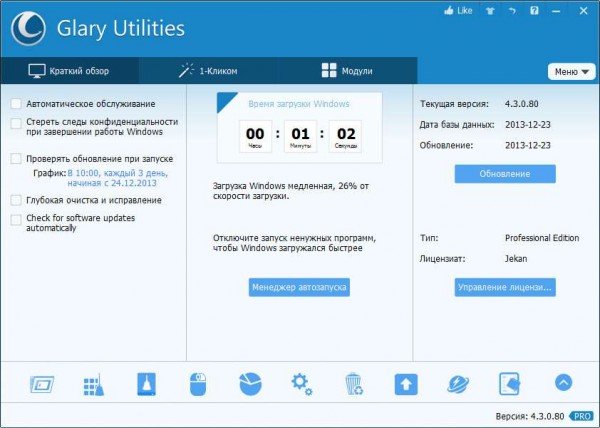The height and width of the screenshot is (428, 600).
Task: Open the Модули tab
Action: pyautogui.click(x=347, y=71)
